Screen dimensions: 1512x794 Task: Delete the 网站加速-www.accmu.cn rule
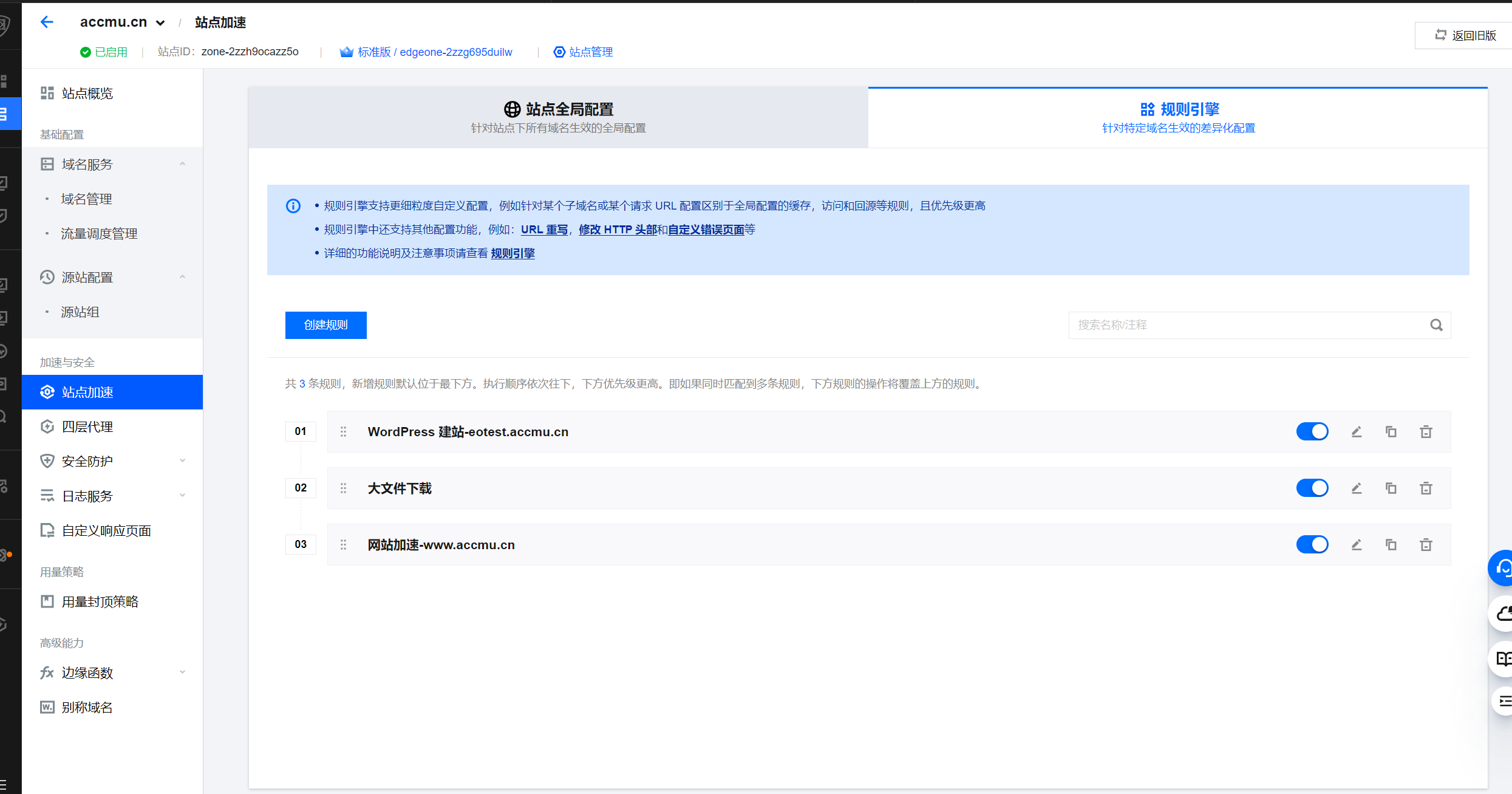point(1426,544)
